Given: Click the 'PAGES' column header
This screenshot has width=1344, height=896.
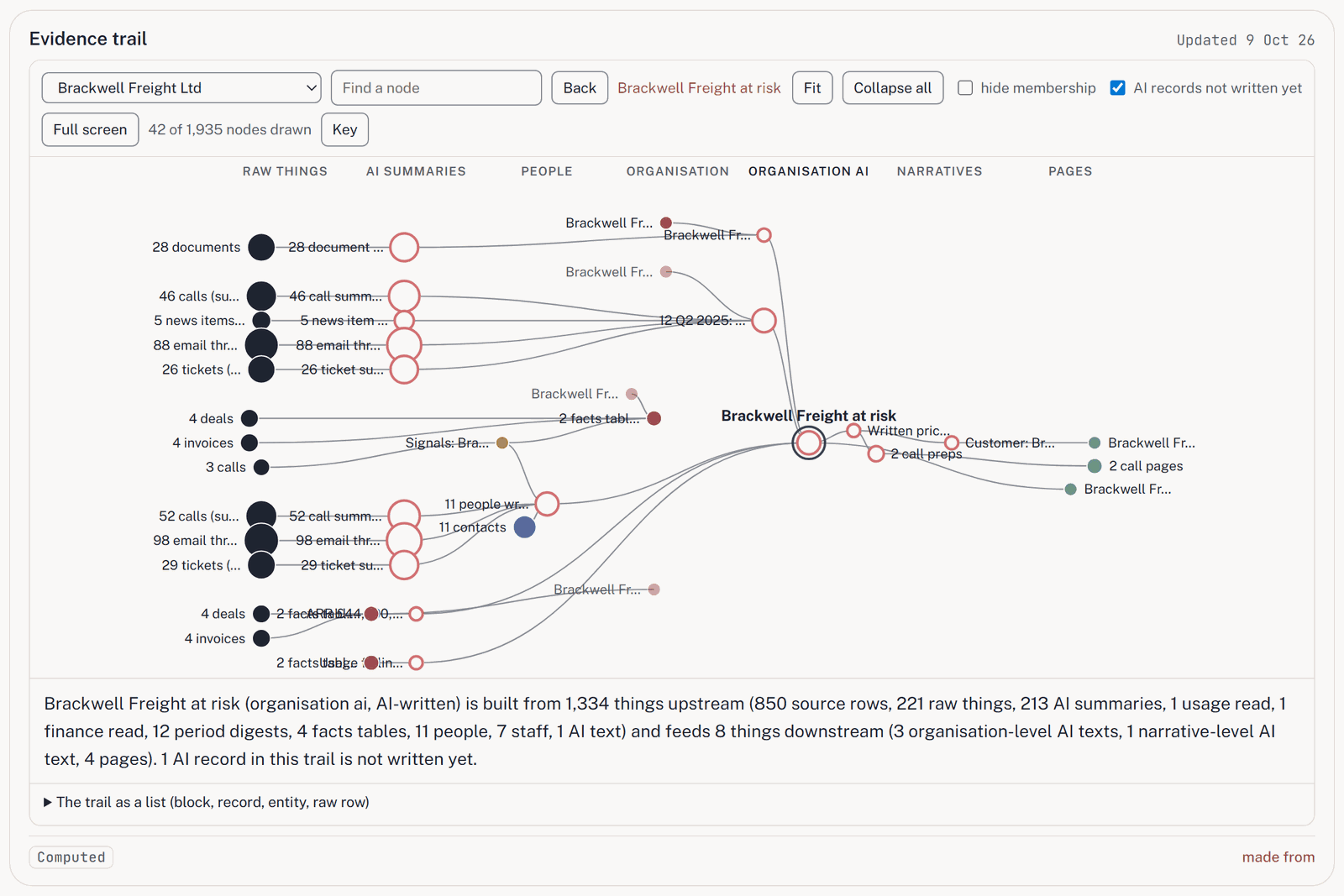Looking at the screenshot, I should coord(1070,171).
